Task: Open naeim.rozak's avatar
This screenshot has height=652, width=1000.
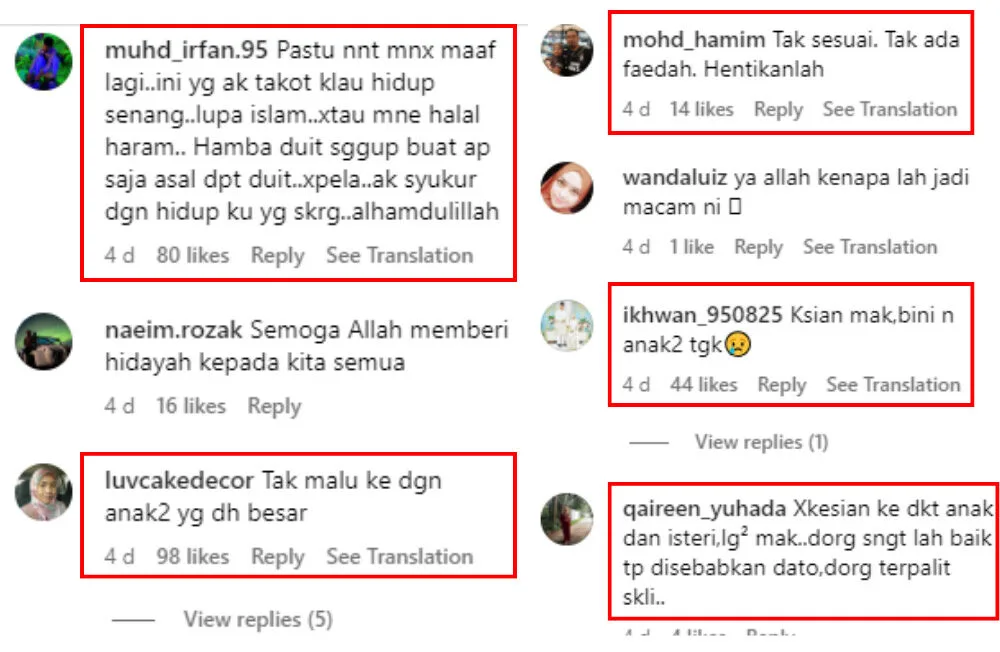Action: [x=43, y=341]
